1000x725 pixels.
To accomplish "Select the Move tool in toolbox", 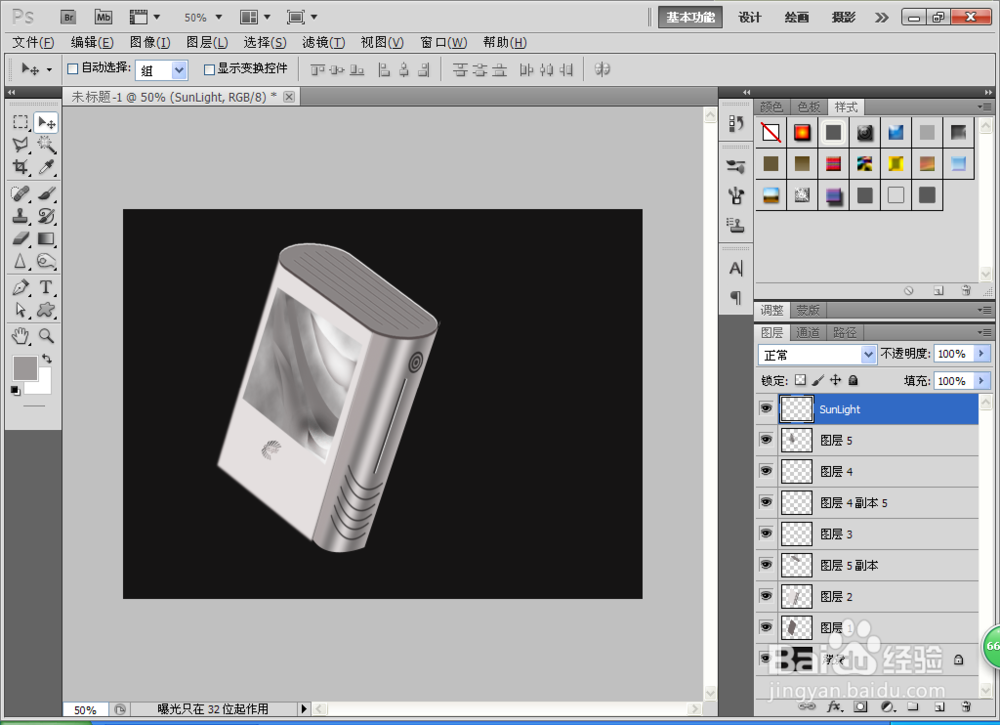I will tap(46, 122).
